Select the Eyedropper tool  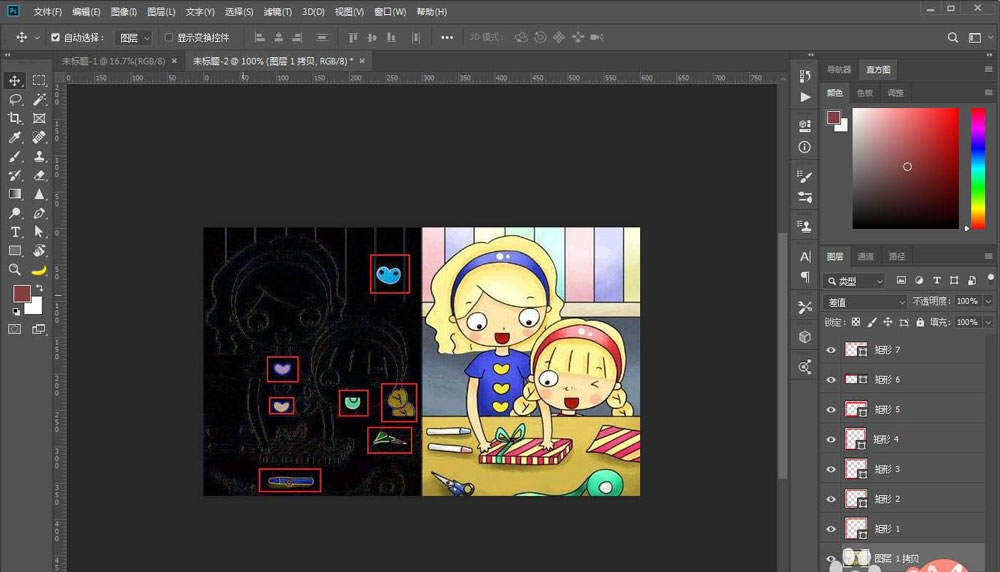[15, 137]
